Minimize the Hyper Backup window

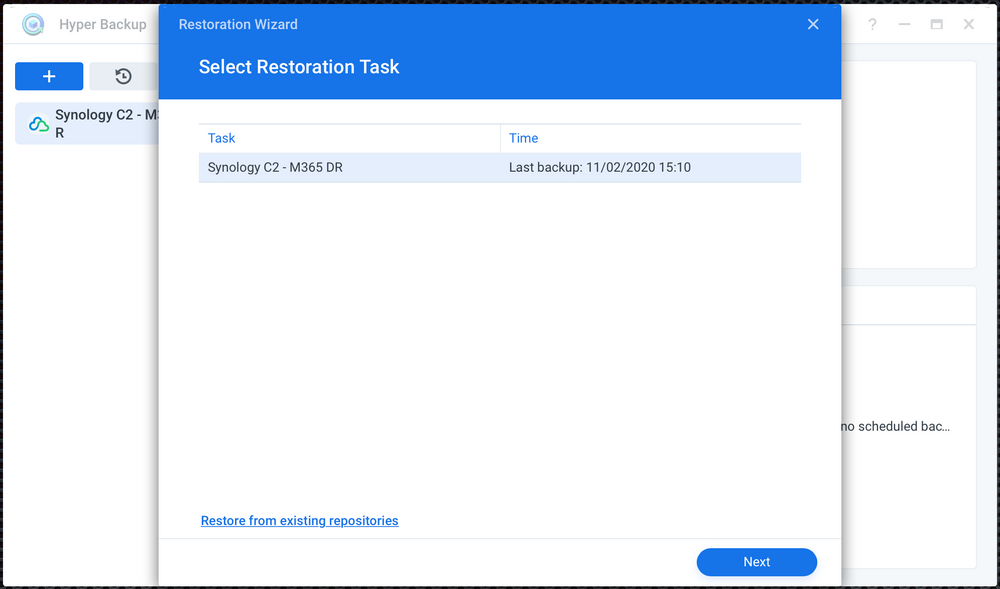pos(904,24)
